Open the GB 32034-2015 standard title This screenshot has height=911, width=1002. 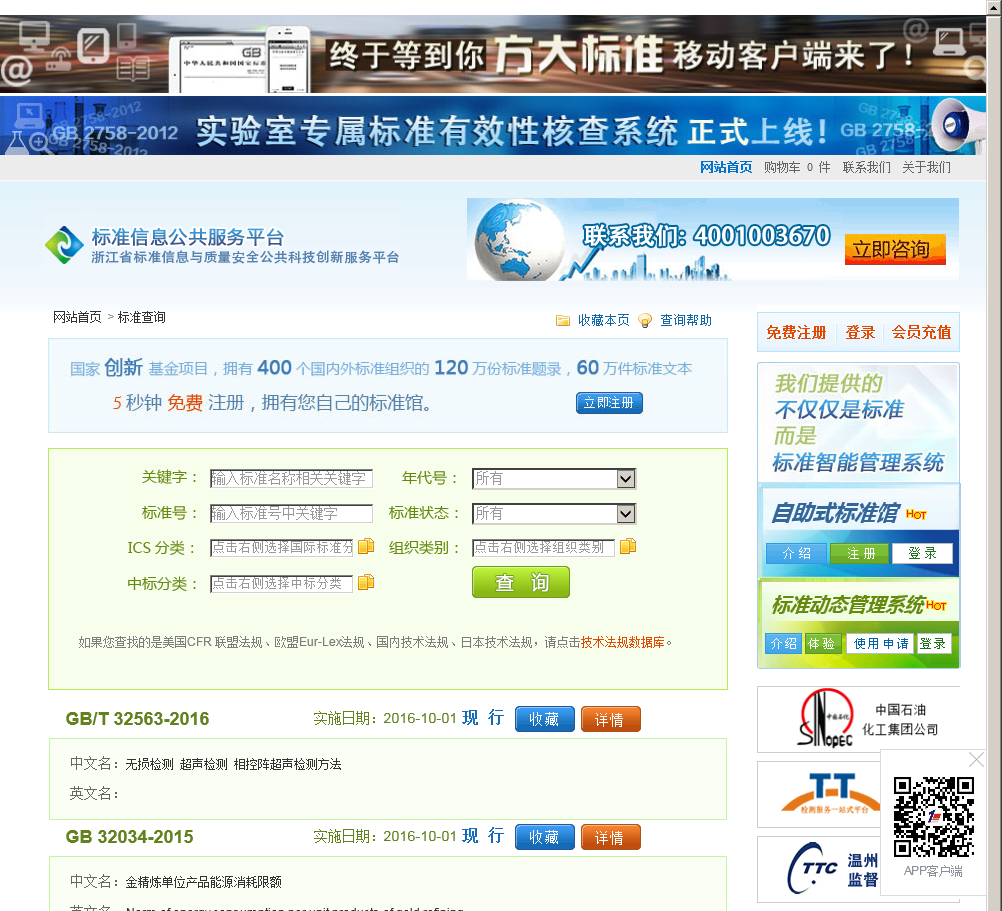(x=129, y=837)
